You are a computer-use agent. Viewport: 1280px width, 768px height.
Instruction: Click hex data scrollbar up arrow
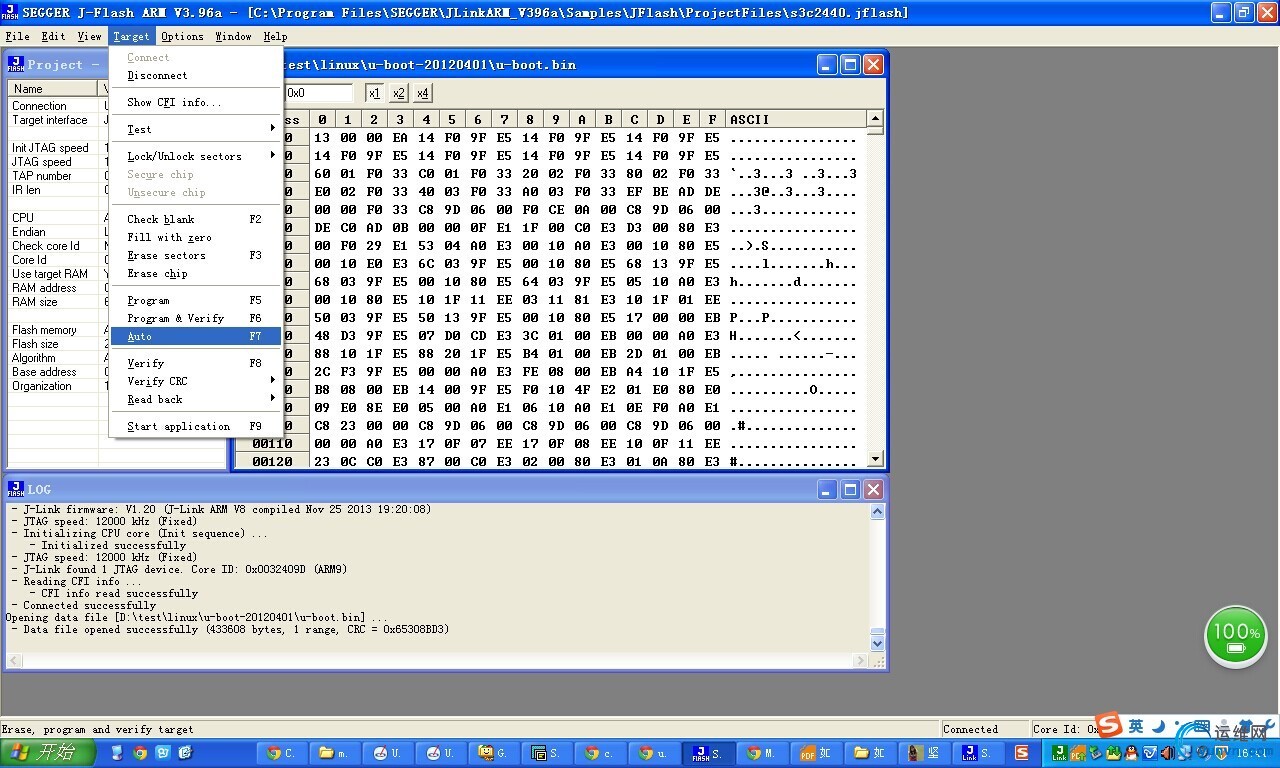(x=876, y=119)
